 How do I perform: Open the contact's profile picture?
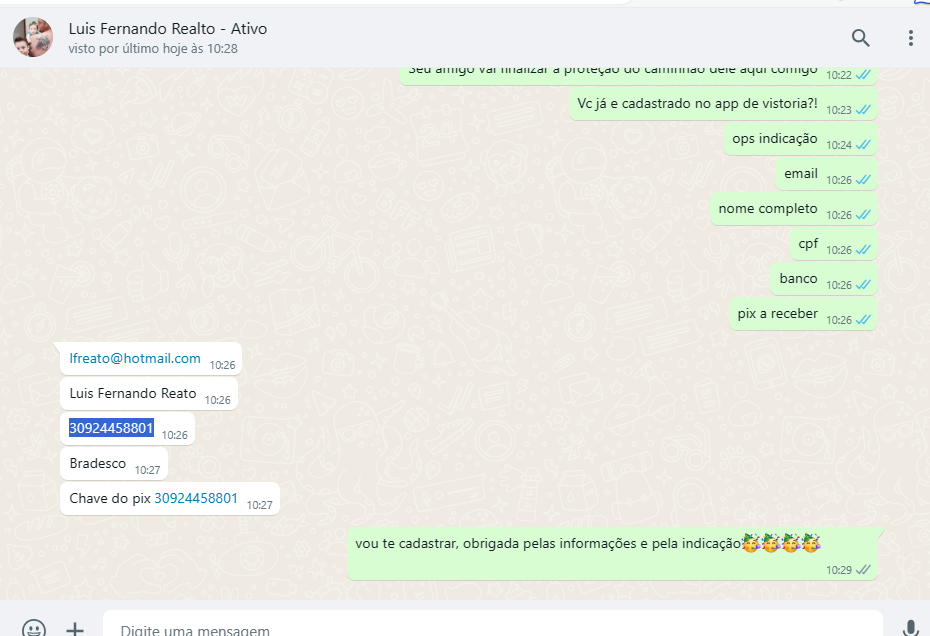coord(33,37)
